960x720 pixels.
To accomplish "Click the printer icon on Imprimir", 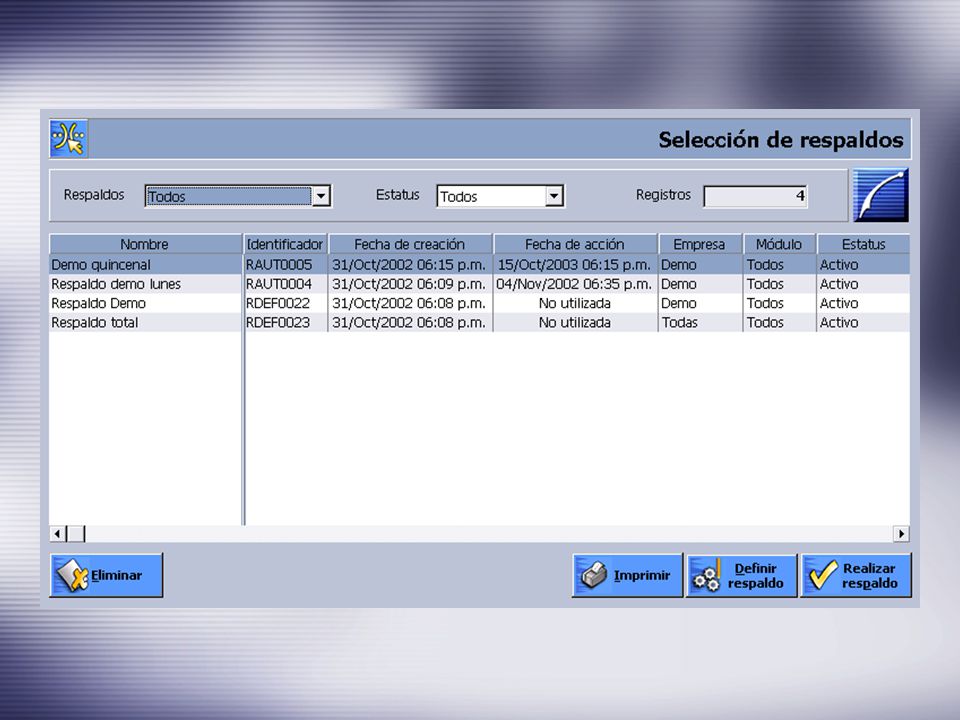I will 593,576.
